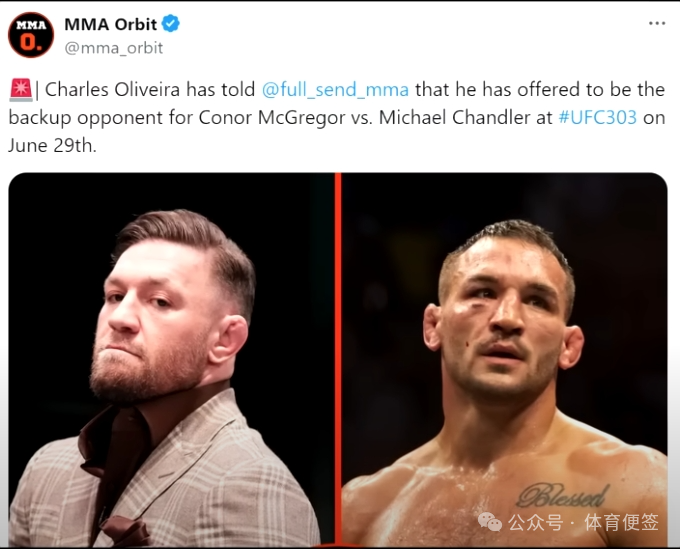
Task: Click the "Blessed" tattoo script on chest
Action: [x=562, y=494]
